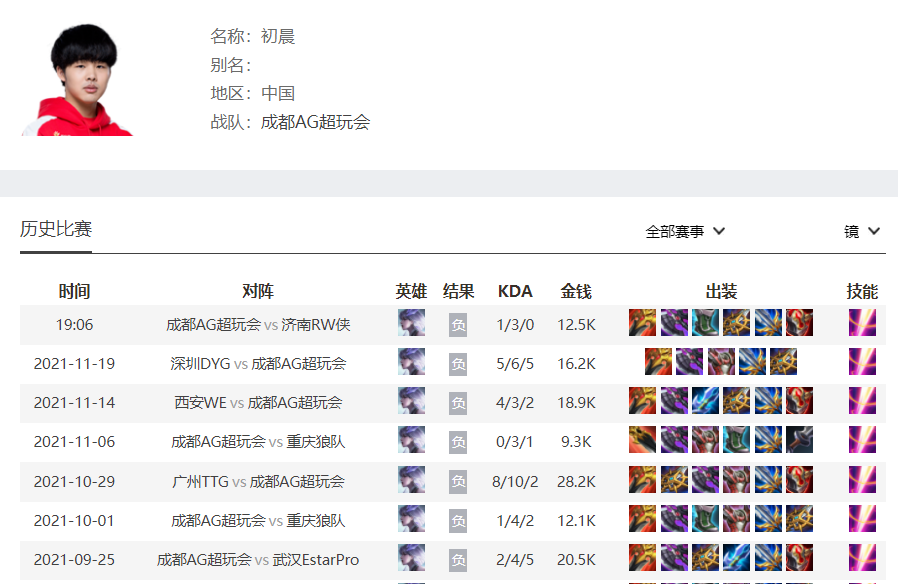Click first item icon in 2021-11-06 row
898x584 pixels.
pos(643,439)
